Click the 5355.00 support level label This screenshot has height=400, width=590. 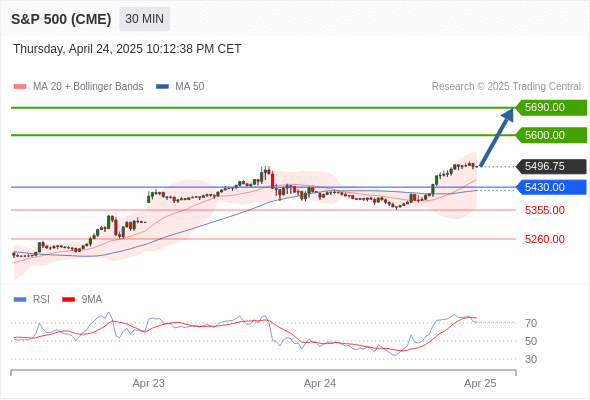coord(545,210)
